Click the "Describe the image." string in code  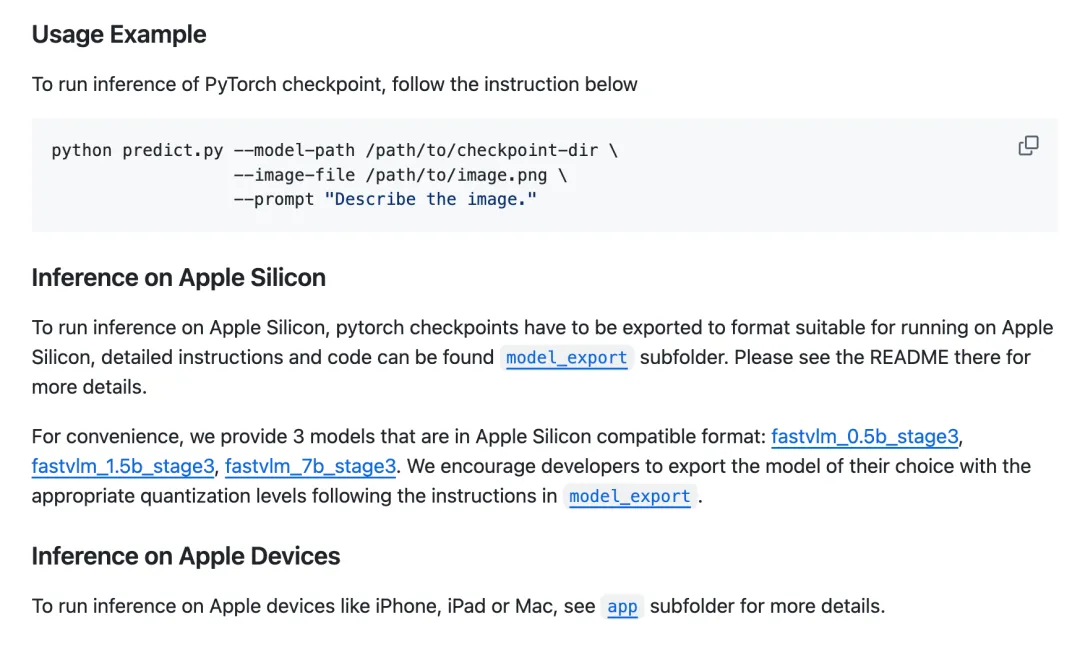coord(430,200)
